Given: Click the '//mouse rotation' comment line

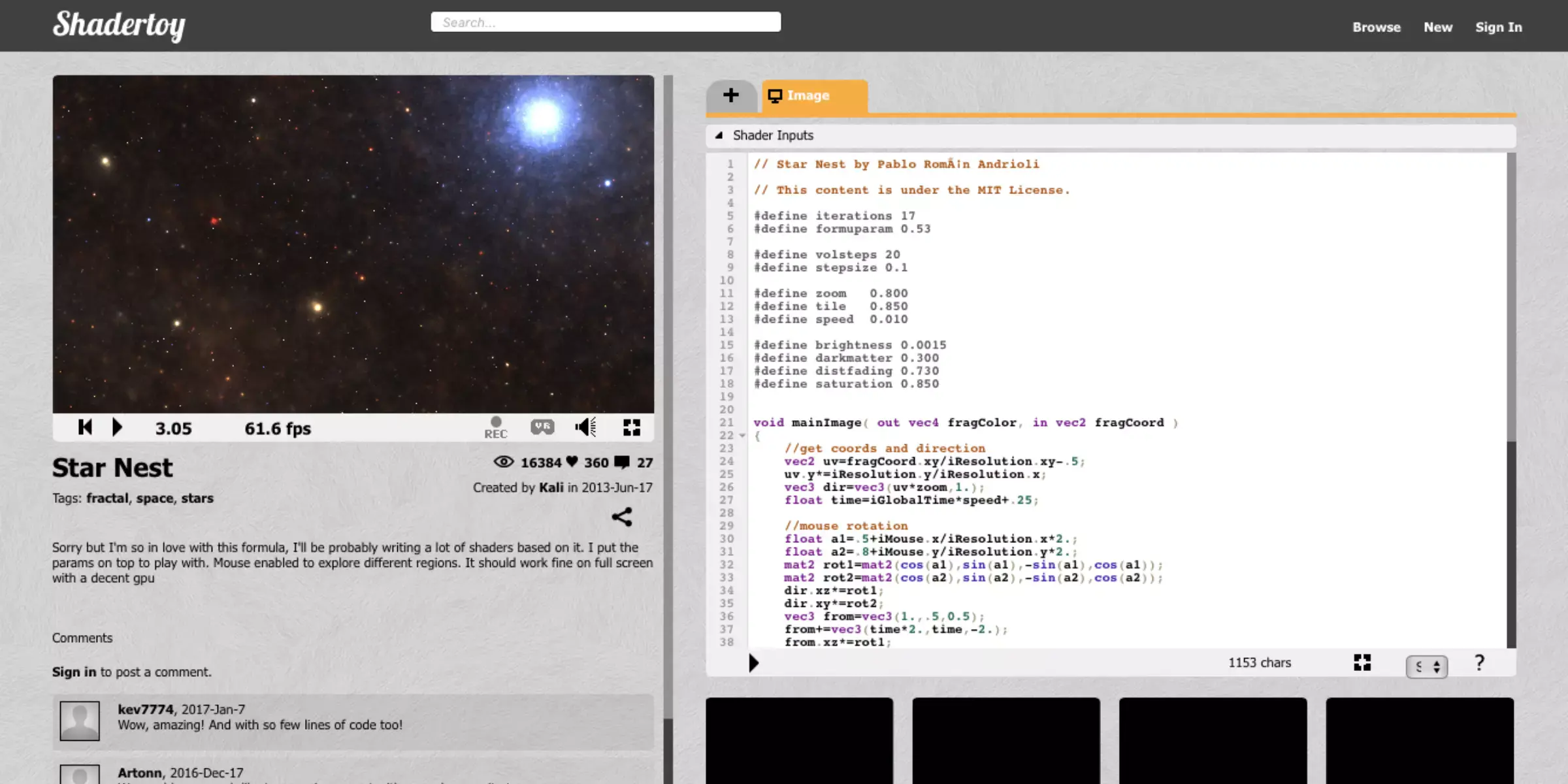Looking at the screenshot, I should pyautogui.click(x=846, y=526).
